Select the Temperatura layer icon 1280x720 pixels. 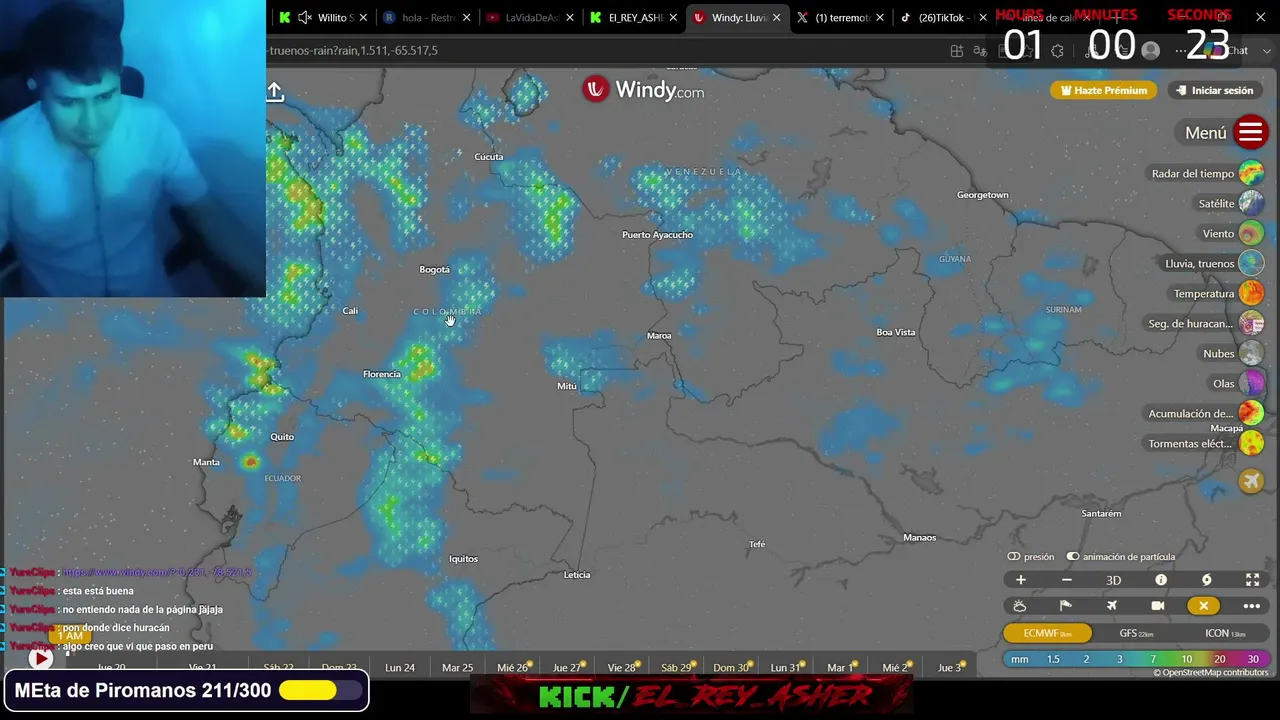point(1251,293)
